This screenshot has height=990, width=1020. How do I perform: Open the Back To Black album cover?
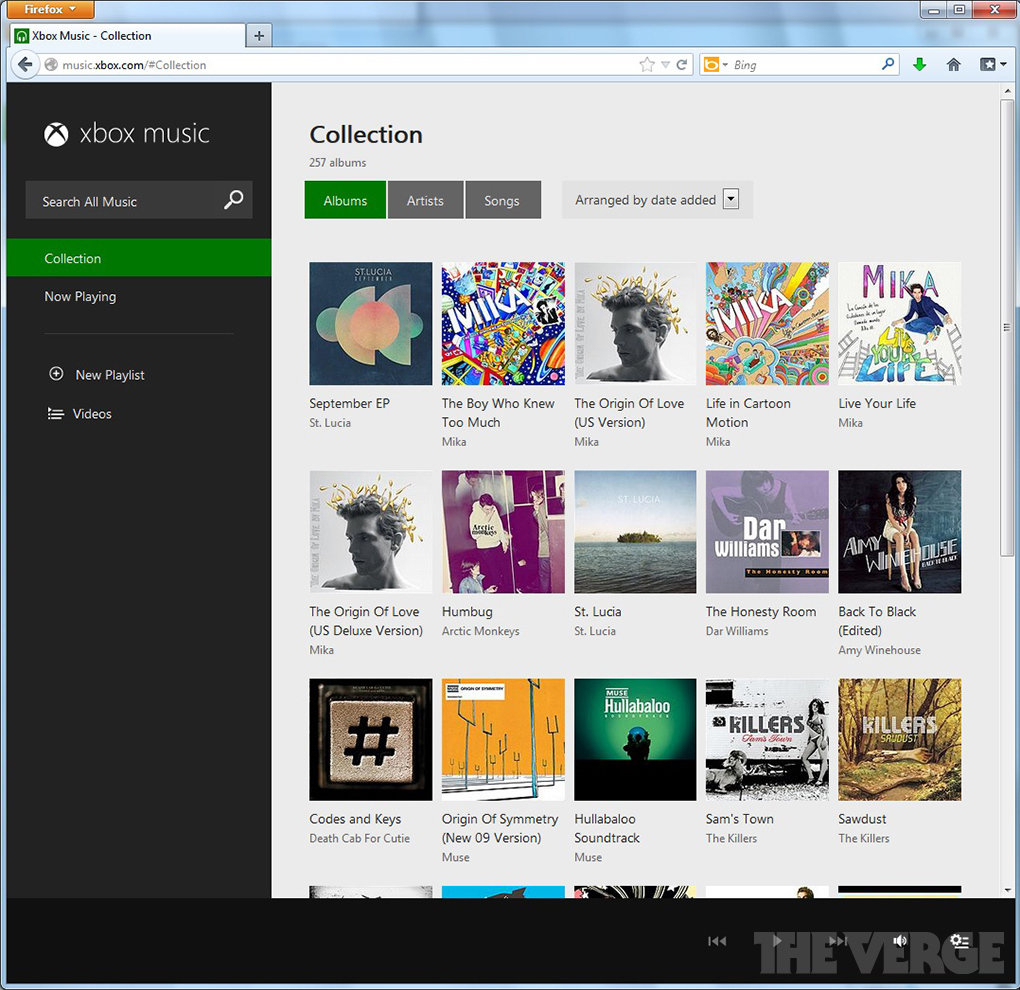[x=899, y=532]
